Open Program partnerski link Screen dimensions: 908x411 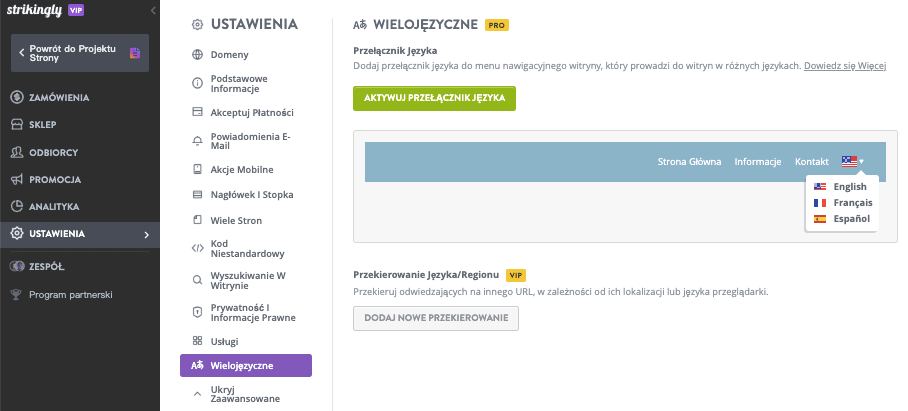pyautogui.click(x=71, y=295)
